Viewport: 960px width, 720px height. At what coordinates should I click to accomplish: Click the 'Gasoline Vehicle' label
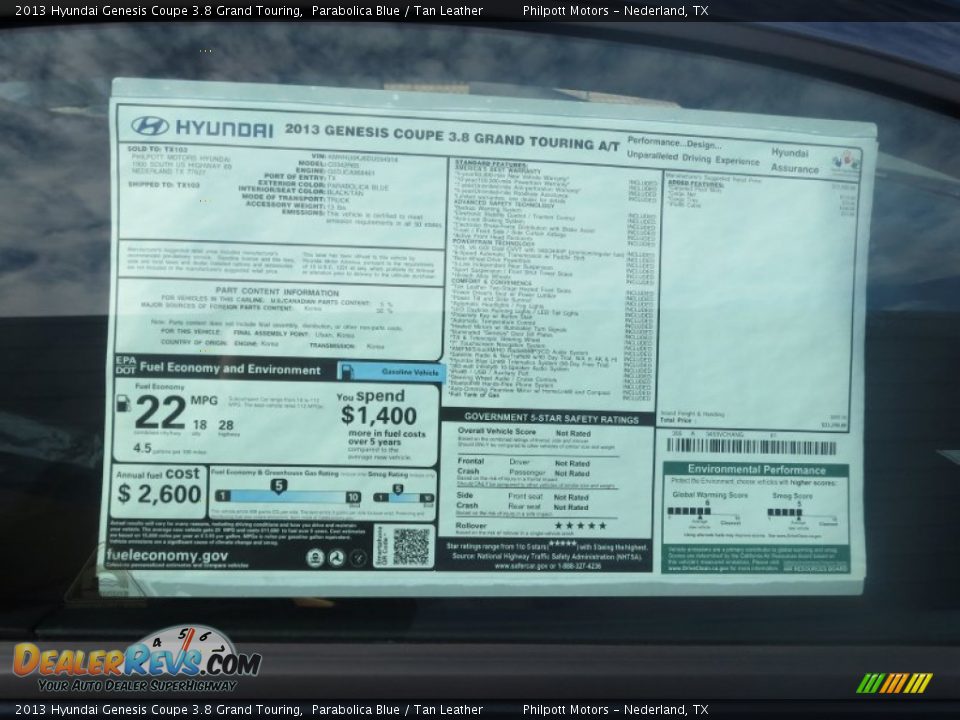tap(410, 372)
